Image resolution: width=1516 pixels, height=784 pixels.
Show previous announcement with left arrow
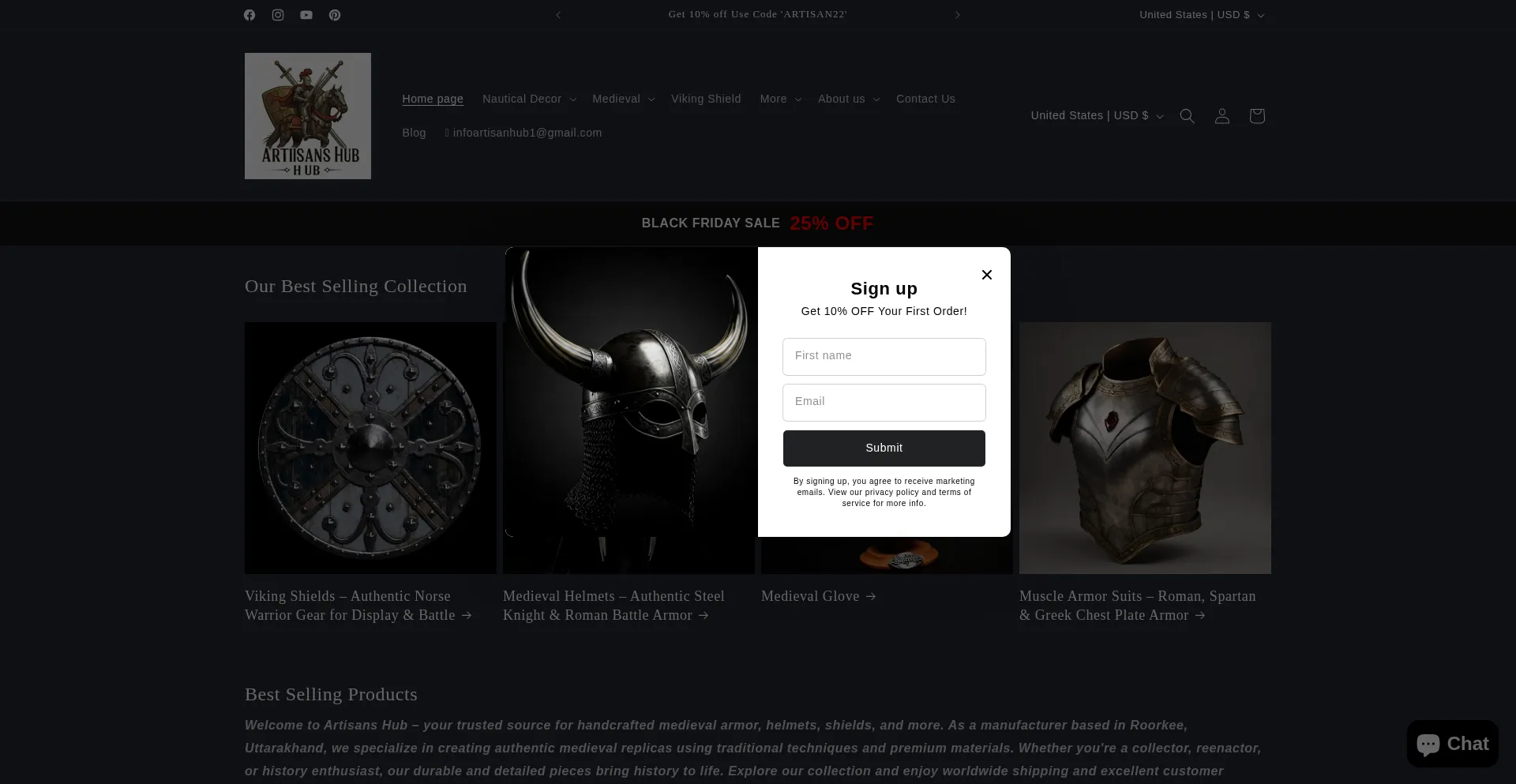click(558, 15)
